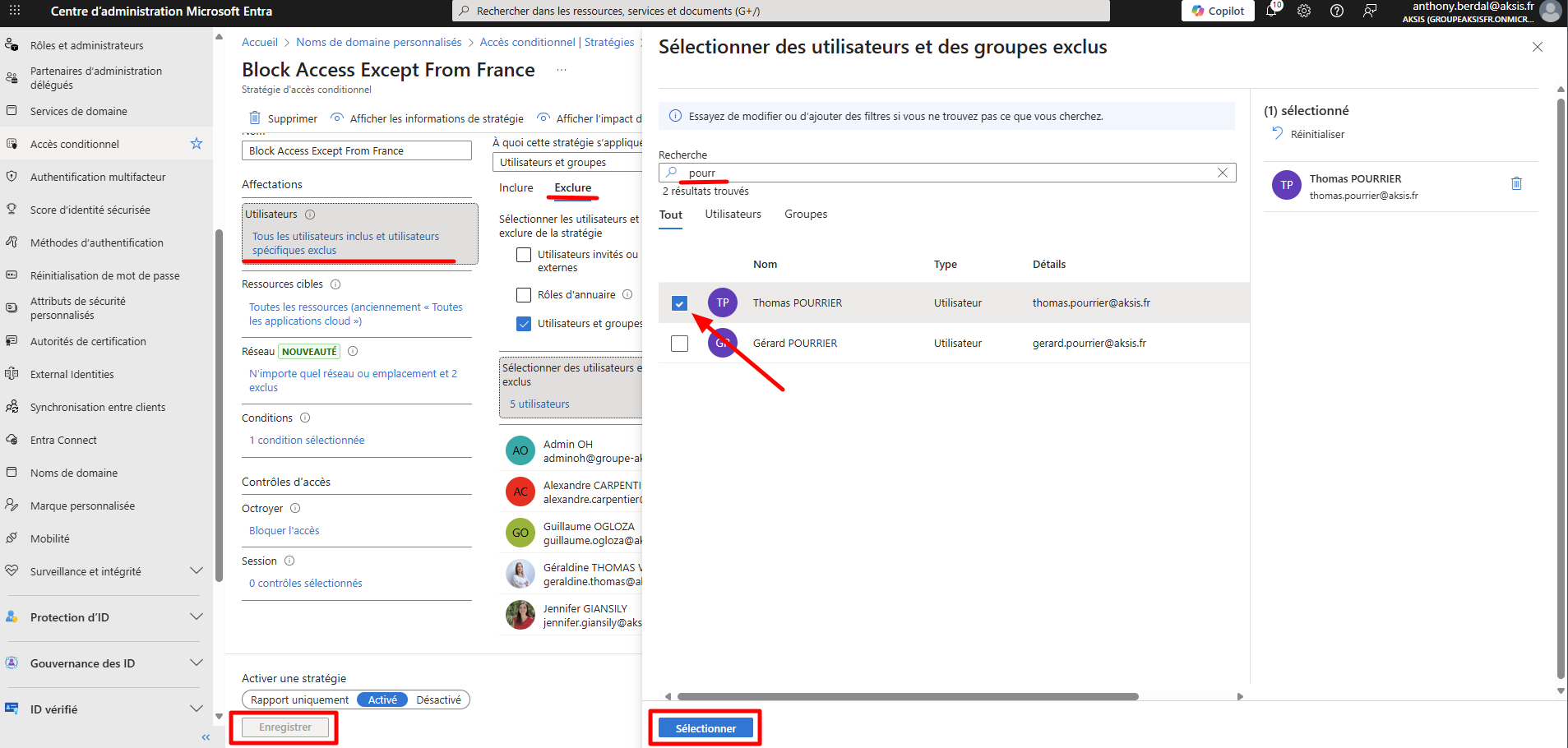1568x748 pixels.
Task: Set strategy to Rapport uniquement
Action: click(x=299, y=700)
